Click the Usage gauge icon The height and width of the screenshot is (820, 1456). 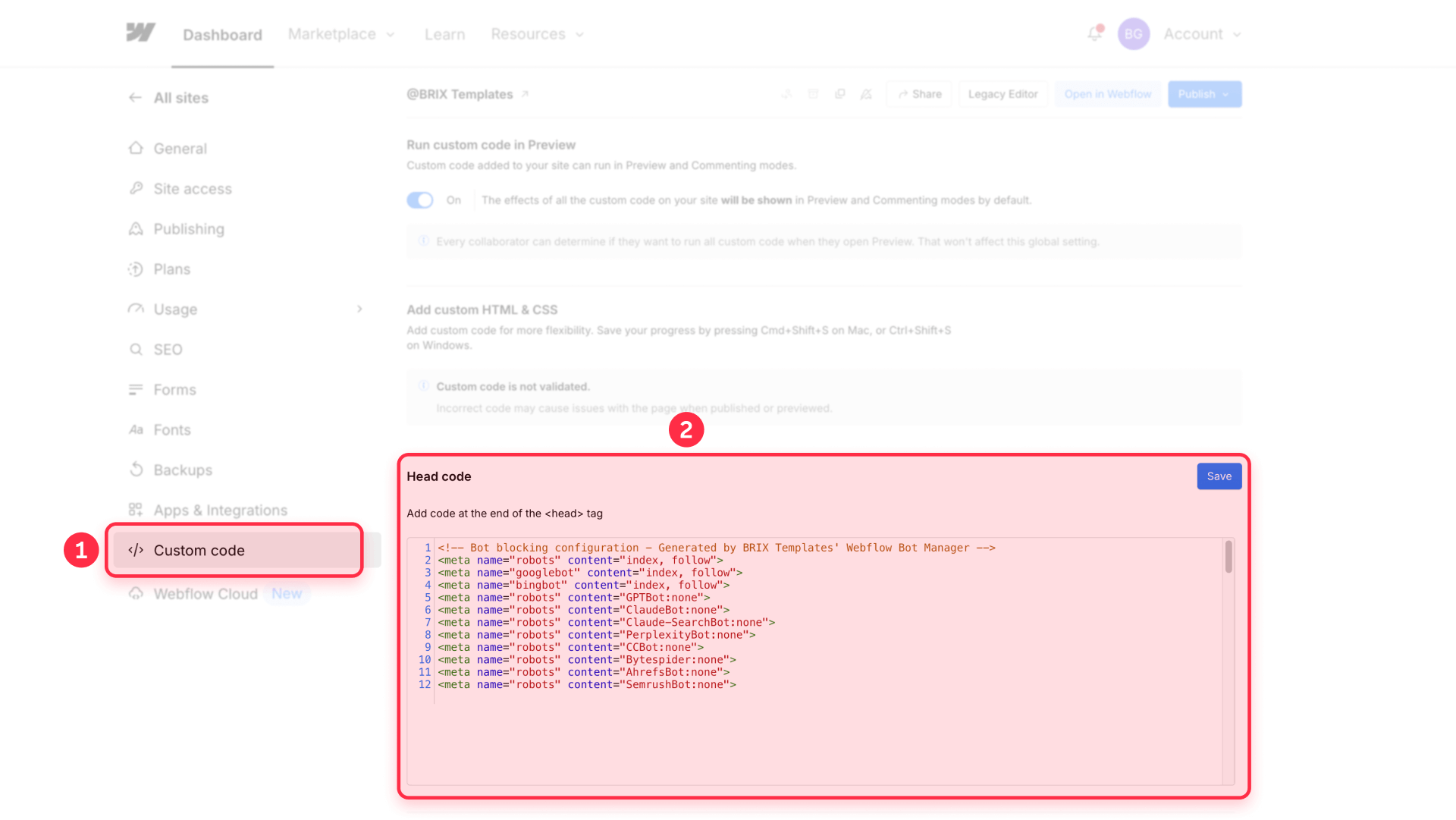136,309
